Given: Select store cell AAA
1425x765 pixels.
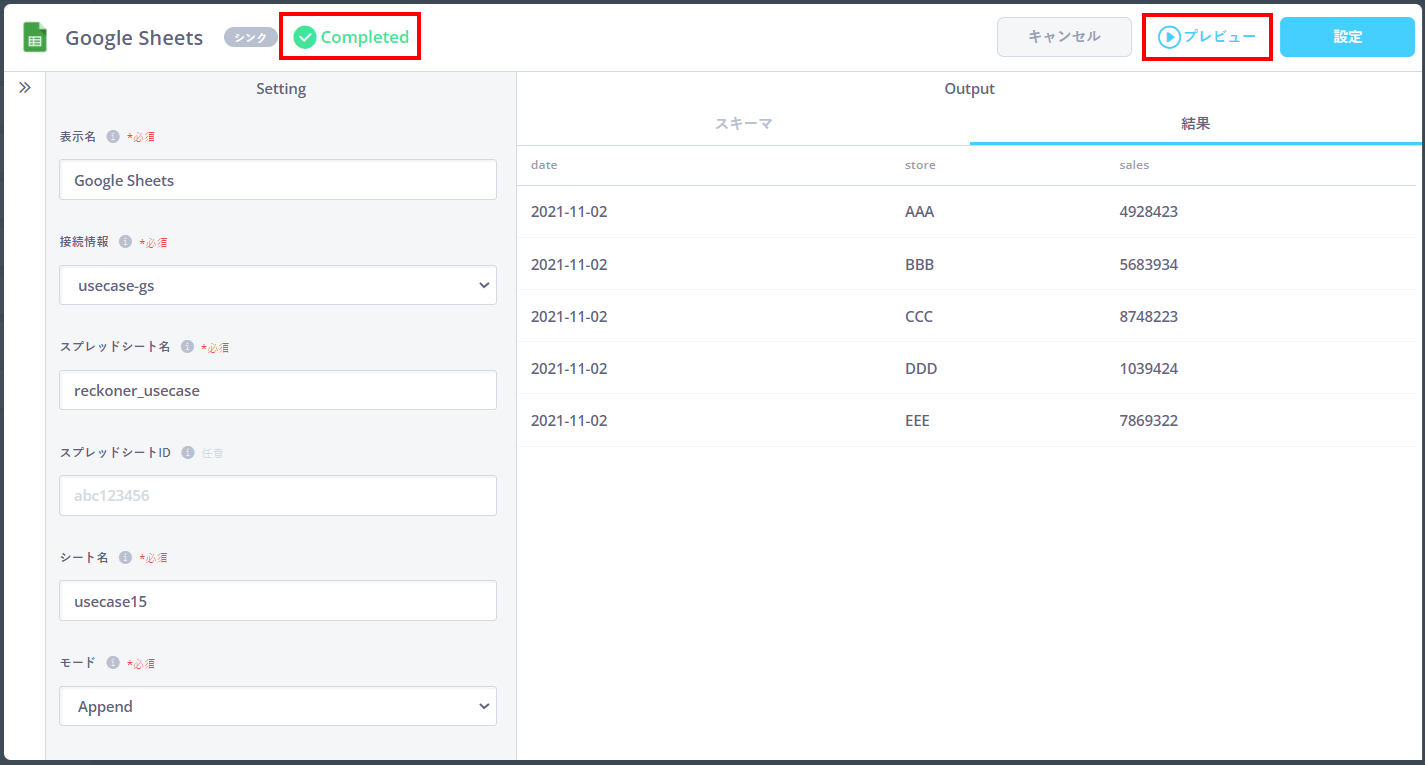Looking at the screenshot, I should [x=919, y=212].
